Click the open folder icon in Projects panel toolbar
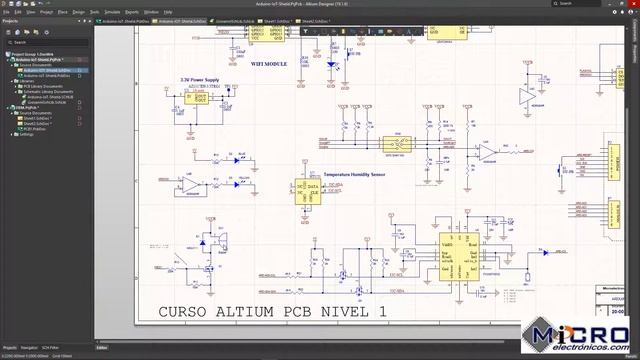 (27, 32)
